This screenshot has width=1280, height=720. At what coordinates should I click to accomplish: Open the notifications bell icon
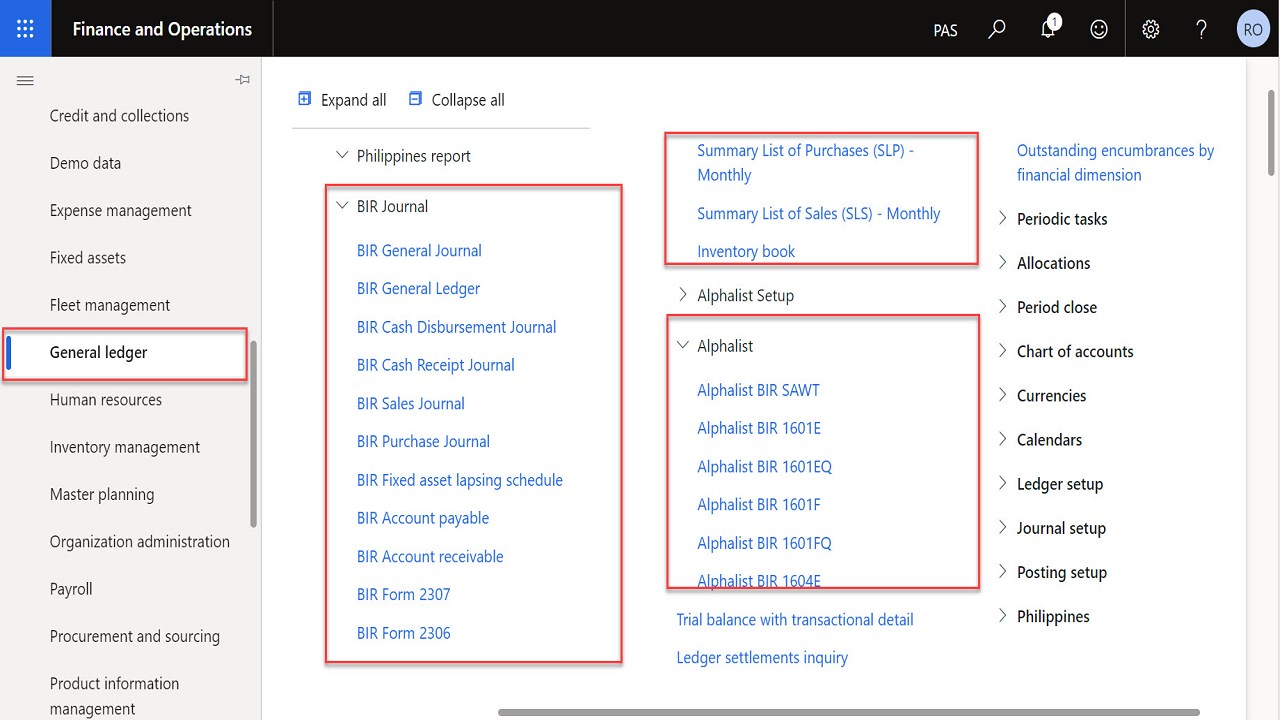(1048, 28)
